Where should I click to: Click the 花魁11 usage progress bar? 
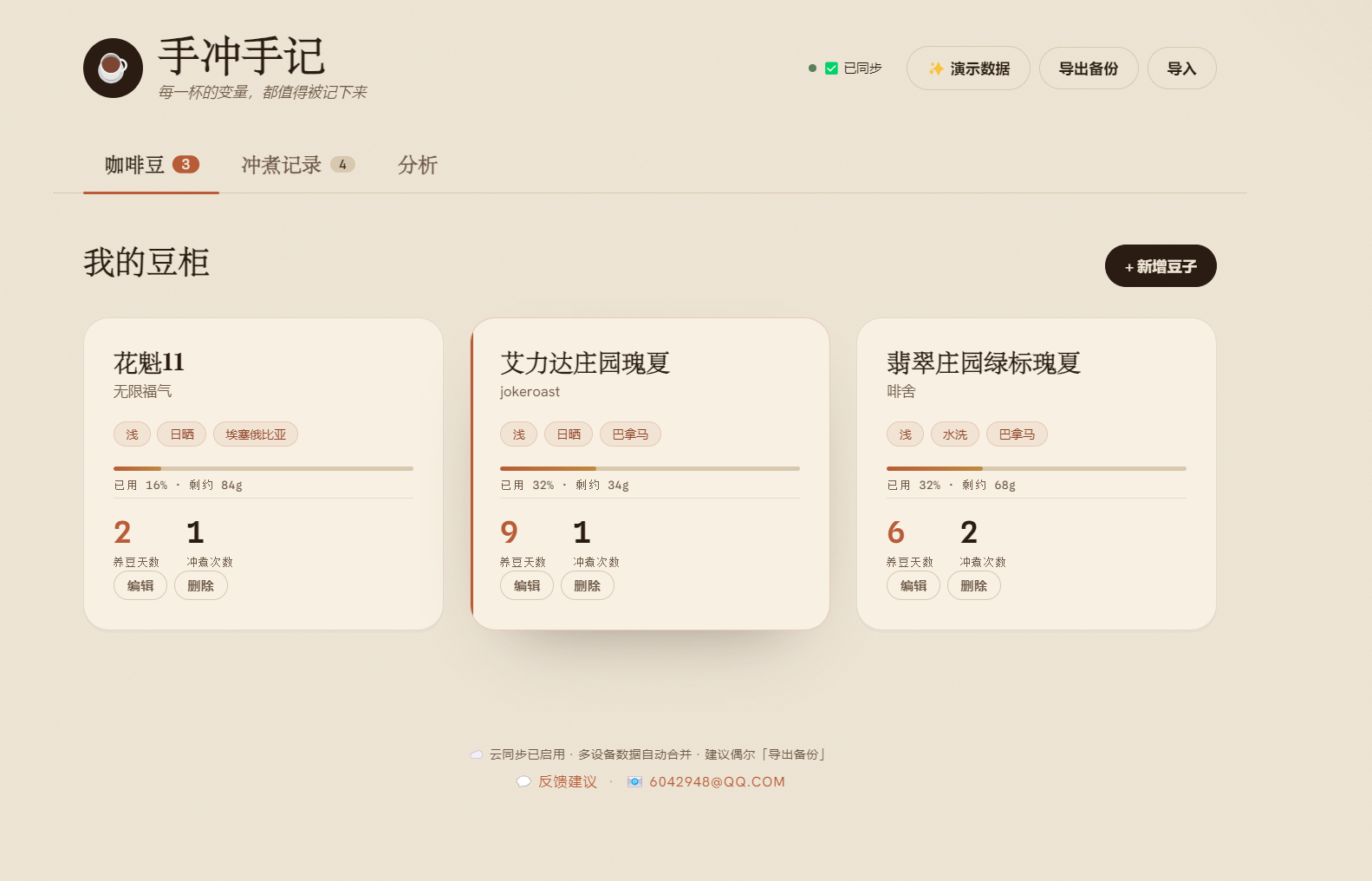[263, 468]
